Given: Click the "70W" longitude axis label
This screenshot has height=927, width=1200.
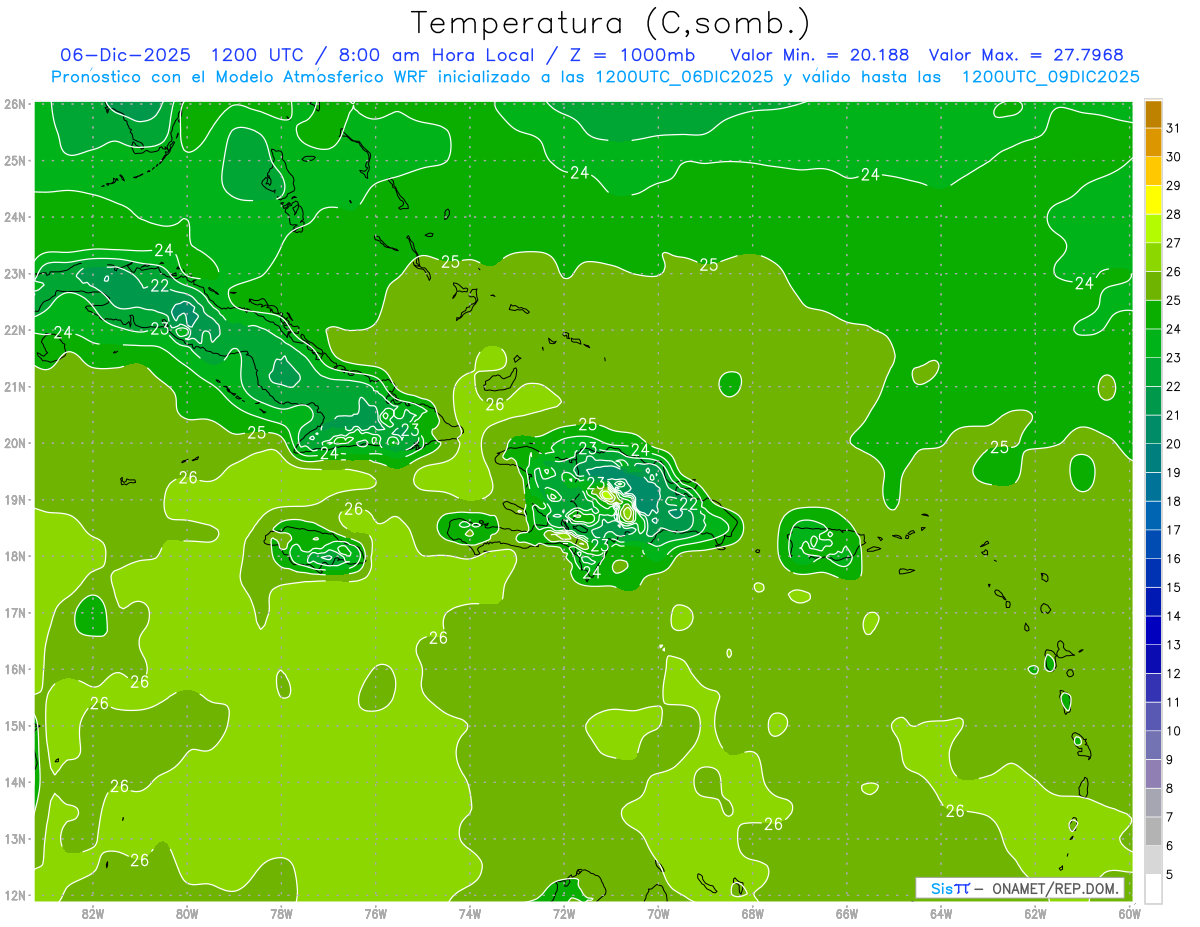Looking at the screenshot, I should click(x=658, y=913).
